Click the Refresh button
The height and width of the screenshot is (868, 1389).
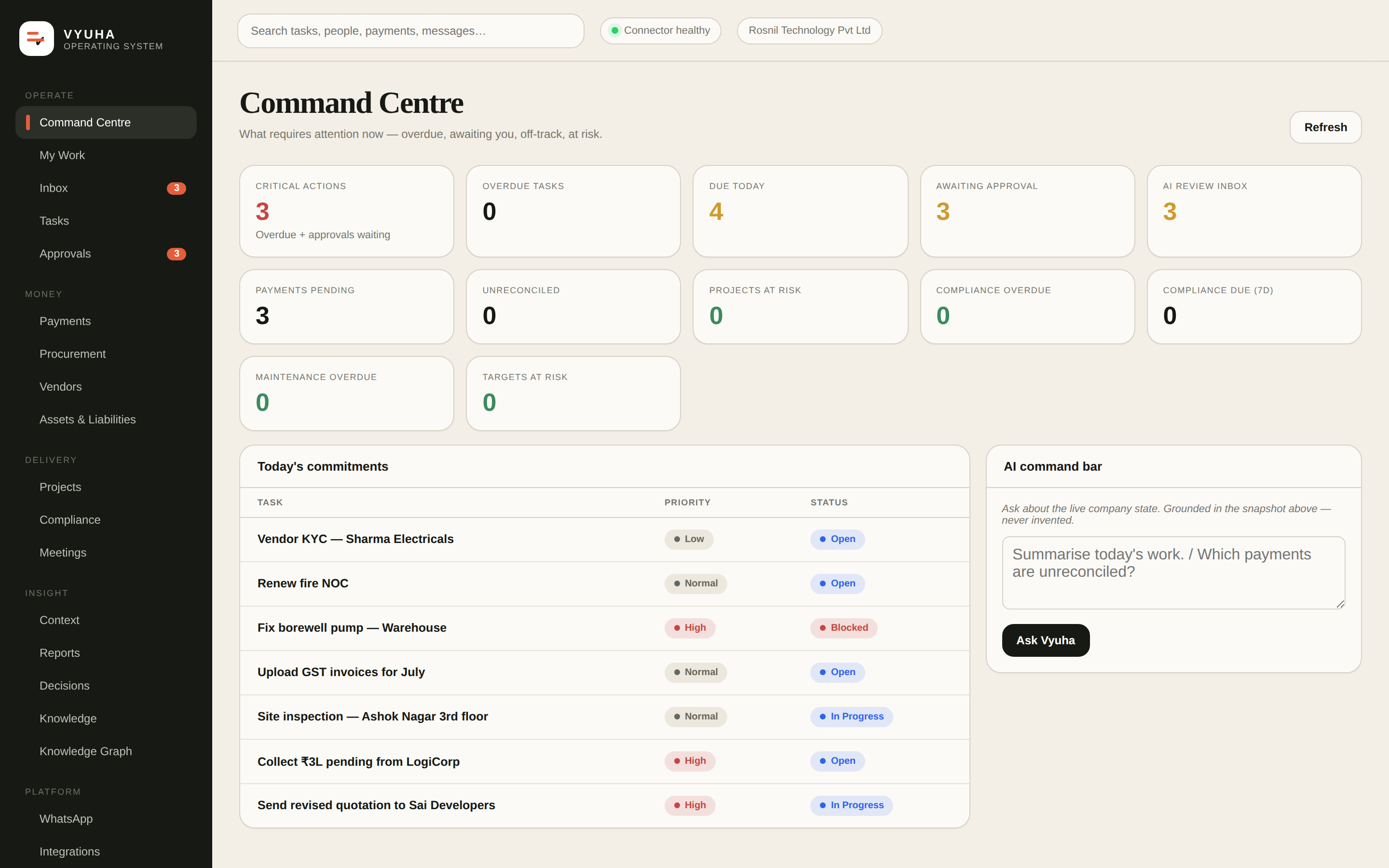point(1325,127)
